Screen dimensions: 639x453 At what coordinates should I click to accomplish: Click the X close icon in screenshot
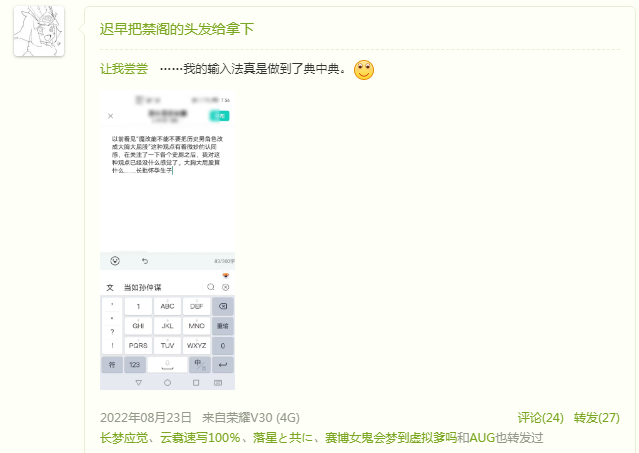tap(110, 116)
